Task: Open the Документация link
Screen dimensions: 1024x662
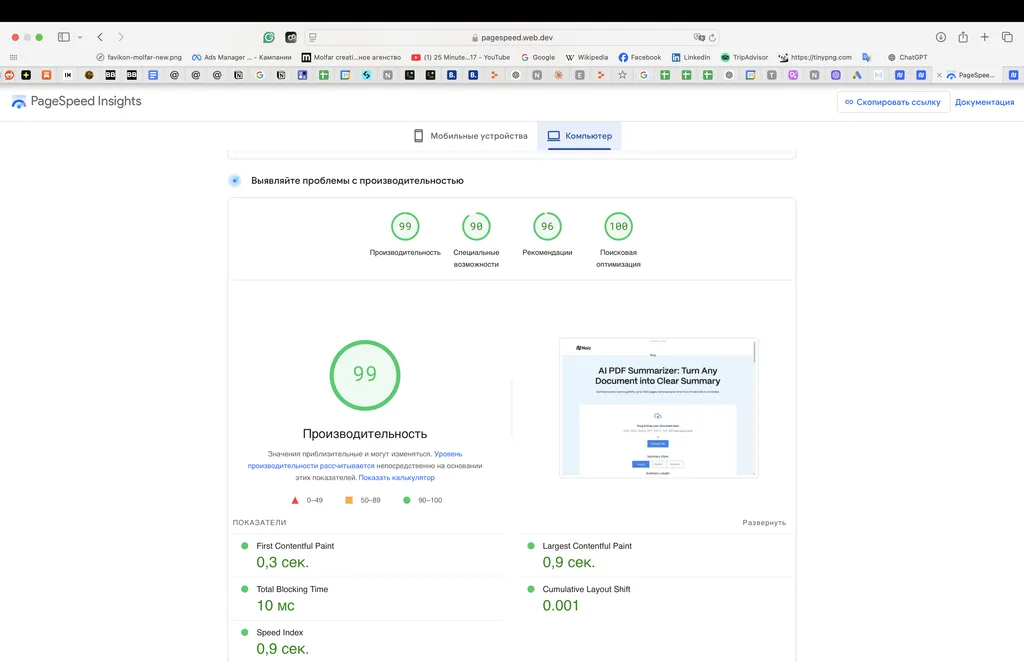Action: coord(984,102)
